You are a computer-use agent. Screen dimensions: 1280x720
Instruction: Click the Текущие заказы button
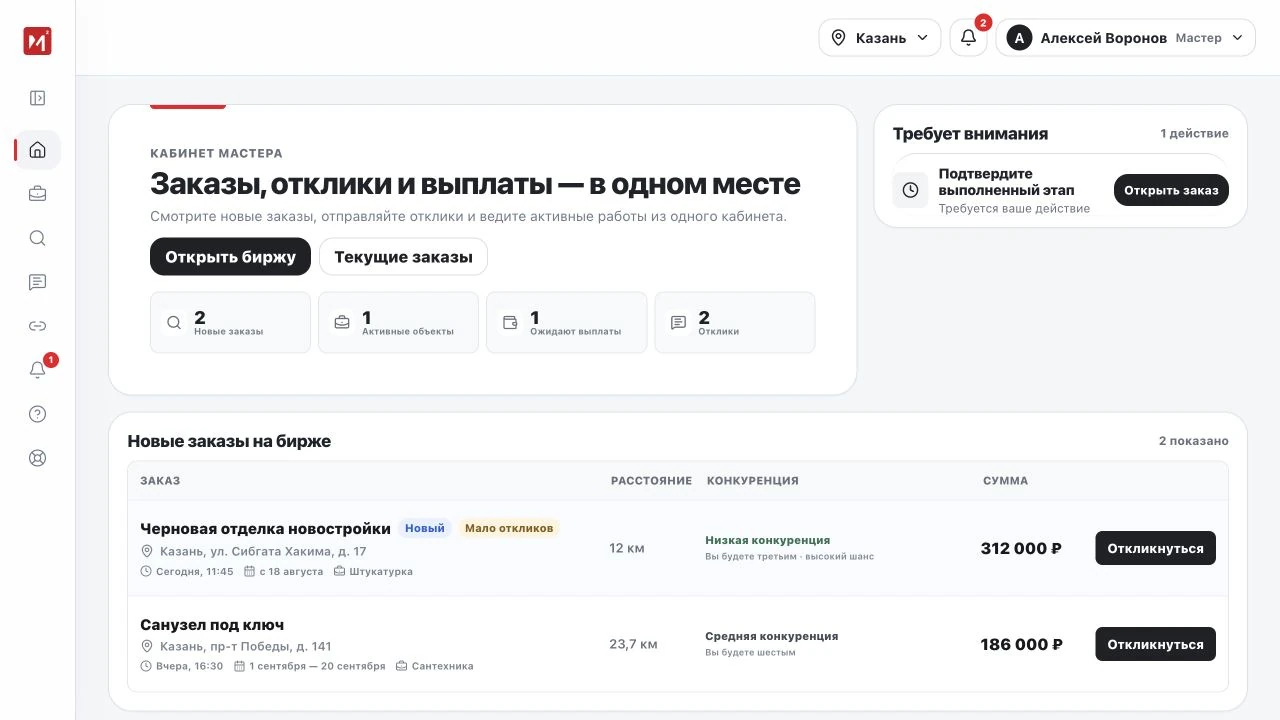click(403, 257)
